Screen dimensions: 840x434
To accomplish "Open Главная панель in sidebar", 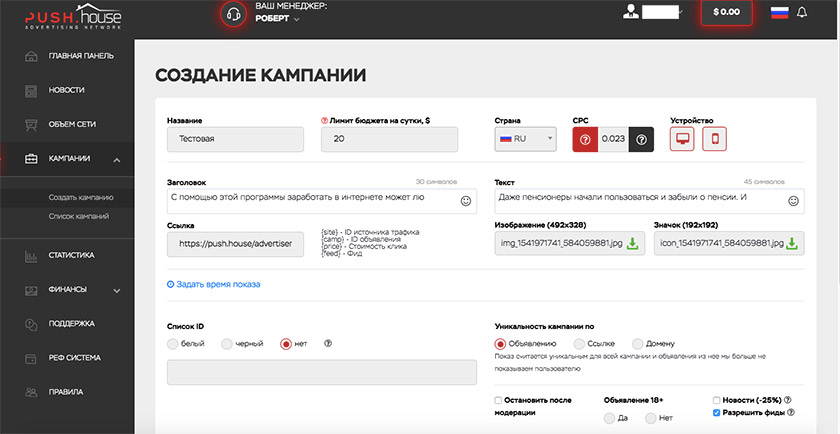I will pos(81,56).
